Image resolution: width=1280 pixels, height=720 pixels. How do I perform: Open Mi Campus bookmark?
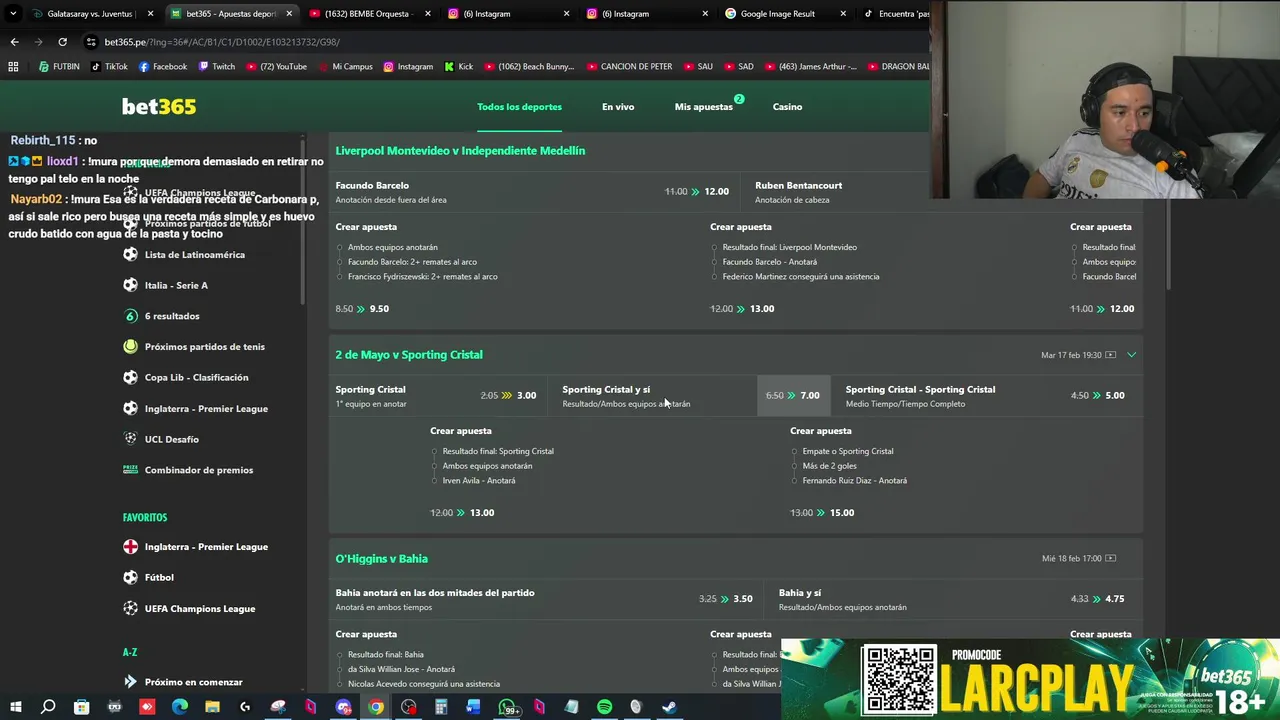point(344,67)
